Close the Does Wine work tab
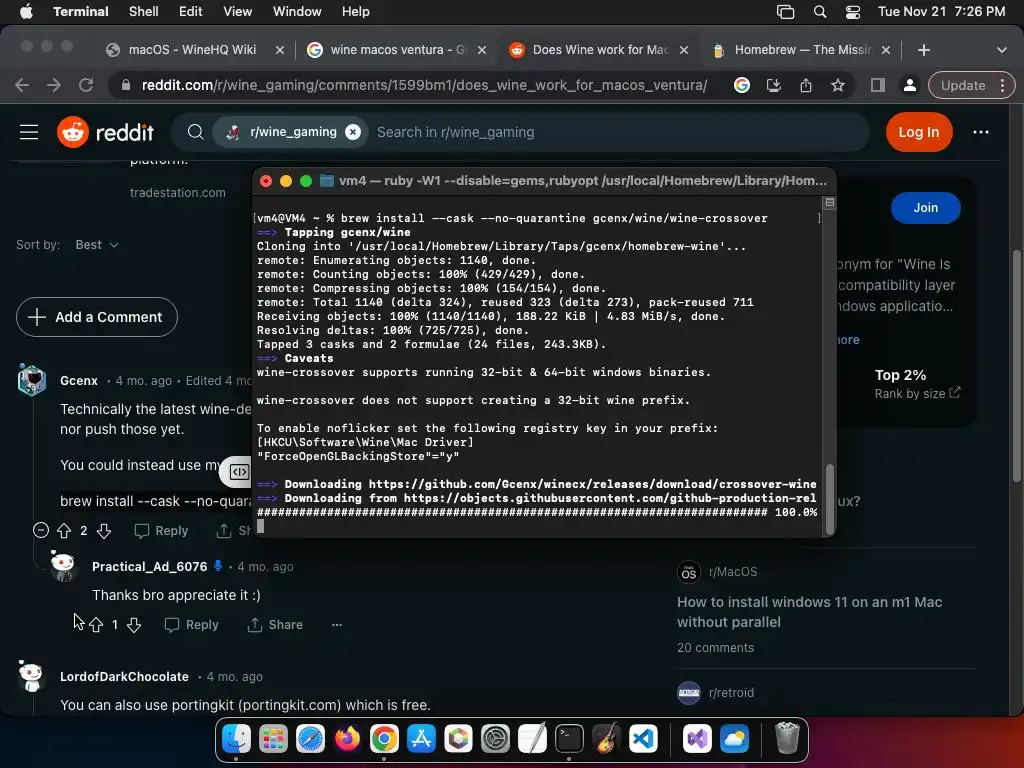The image size is (1024, 768). pyautogui.click(x=684, y=50)
